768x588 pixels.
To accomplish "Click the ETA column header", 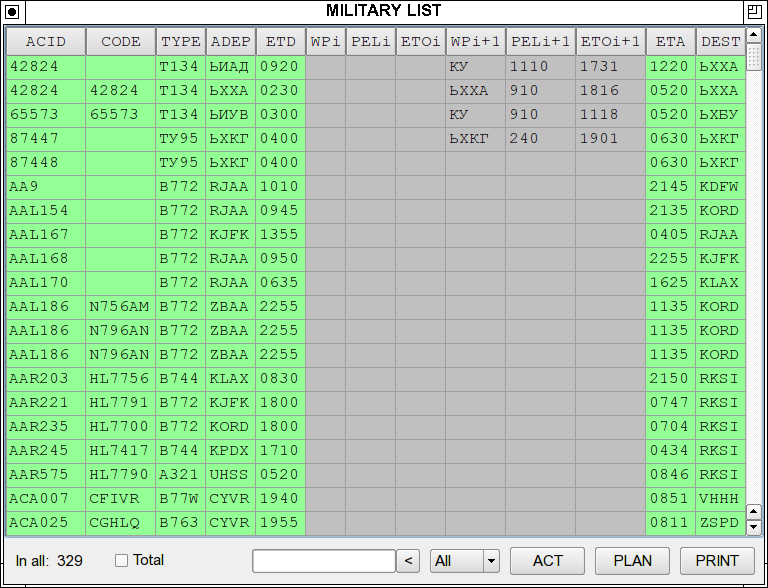I will (671, 42).
